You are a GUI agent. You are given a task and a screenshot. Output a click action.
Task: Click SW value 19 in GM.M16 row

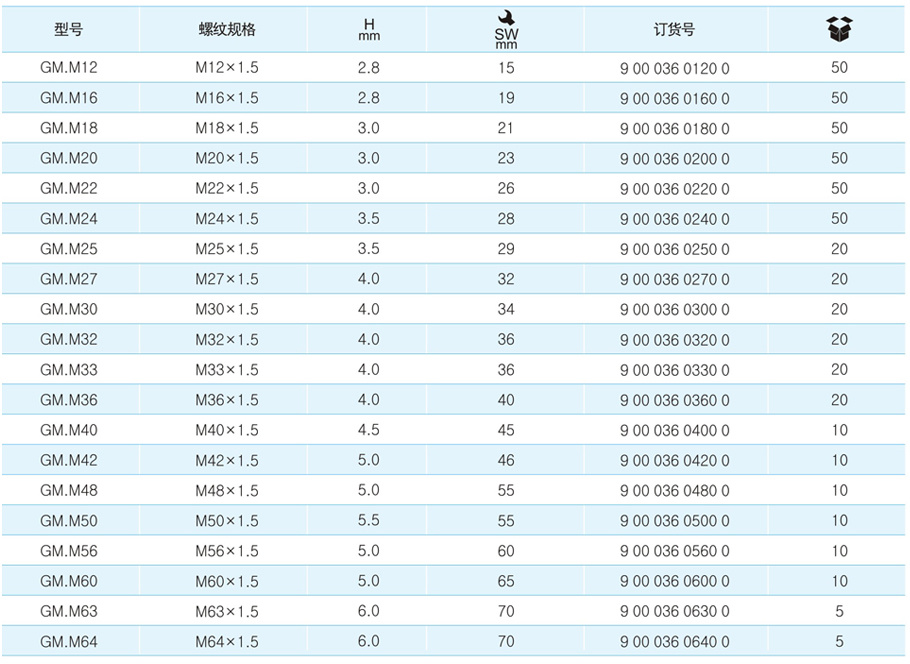506,98
